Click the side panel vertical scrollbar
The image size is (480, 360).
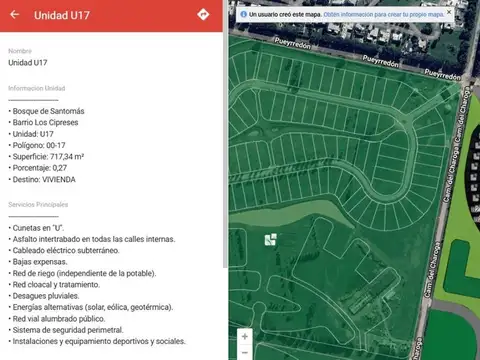(225, 133)
